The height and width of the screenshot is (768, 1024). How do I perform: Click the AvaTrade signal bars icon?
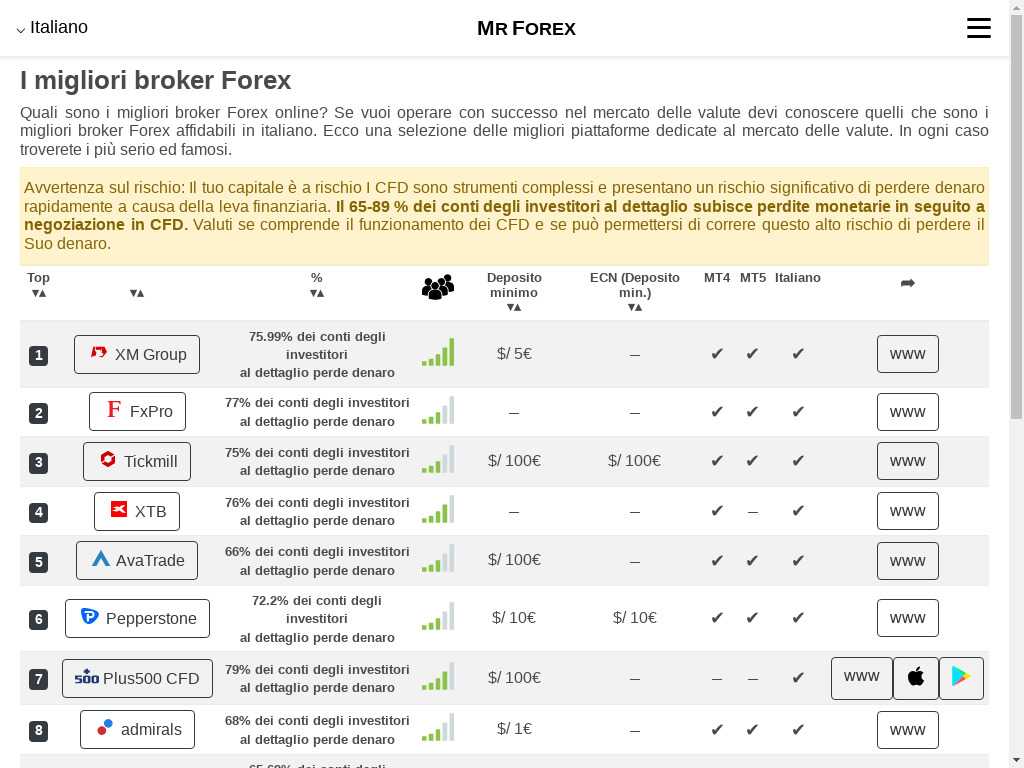click(x=437, y=560)
